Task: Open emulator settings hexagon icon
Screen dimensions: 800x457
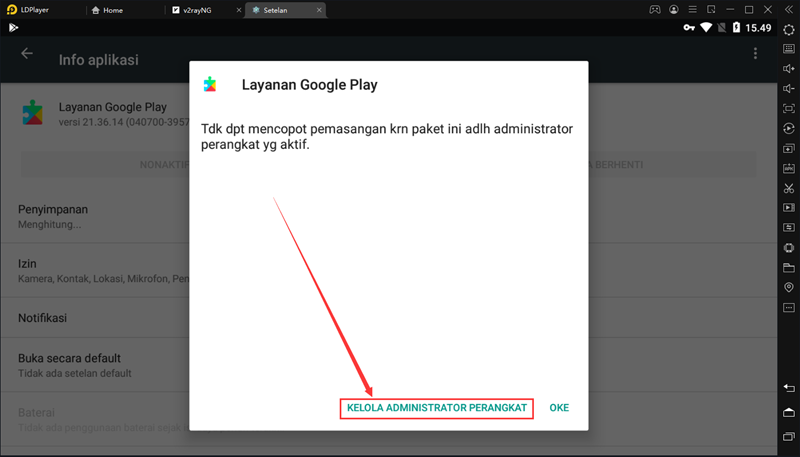Action: pos(789,30)
